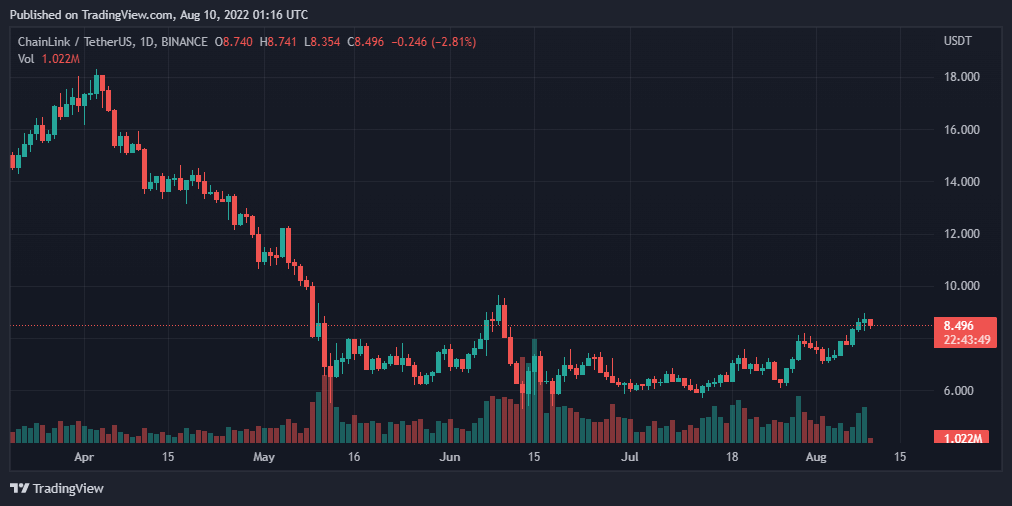Click the Apr date on time axis

click(x=84, y=457)
